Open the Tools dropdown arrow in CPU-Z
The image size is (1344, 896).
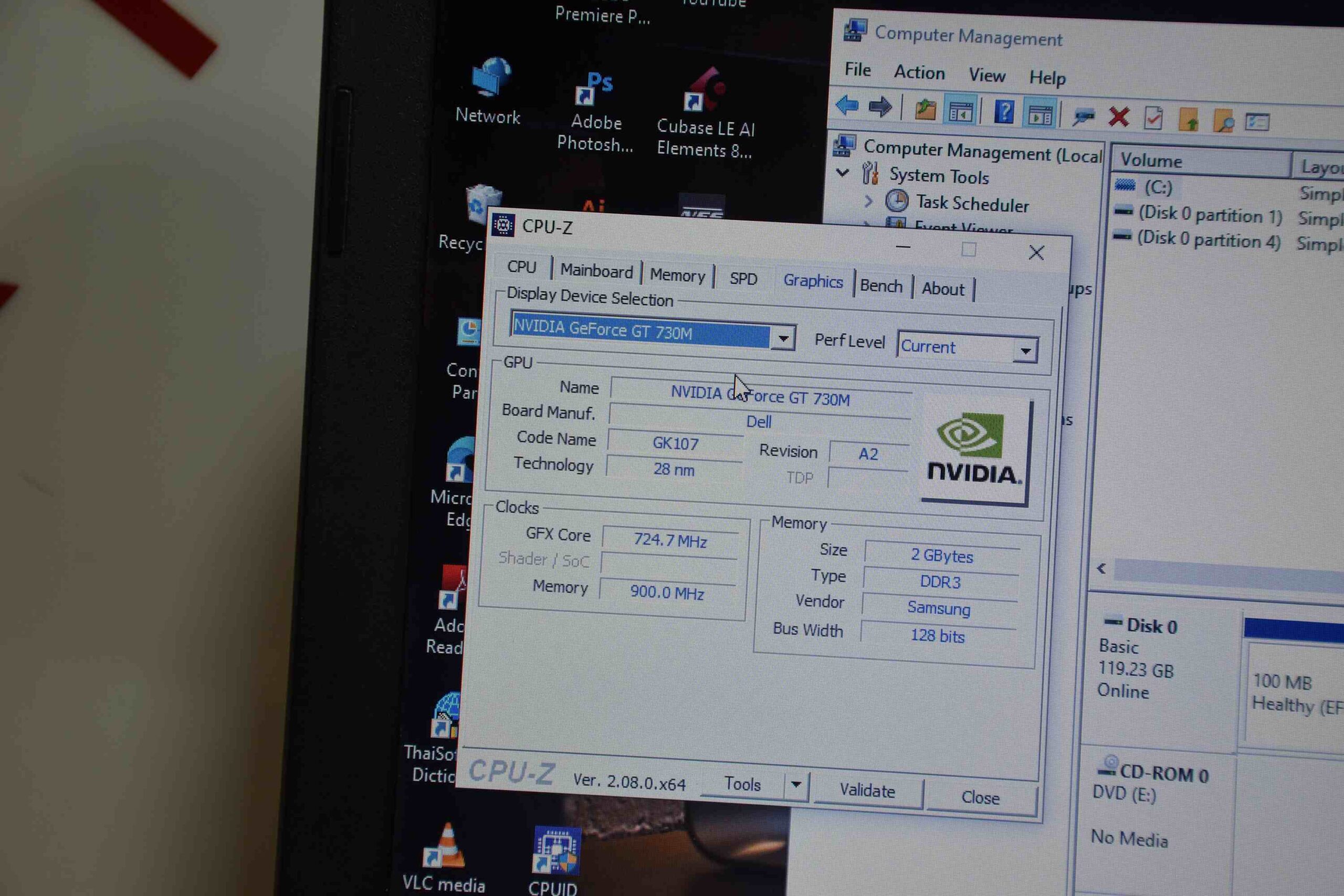[796, 785]
